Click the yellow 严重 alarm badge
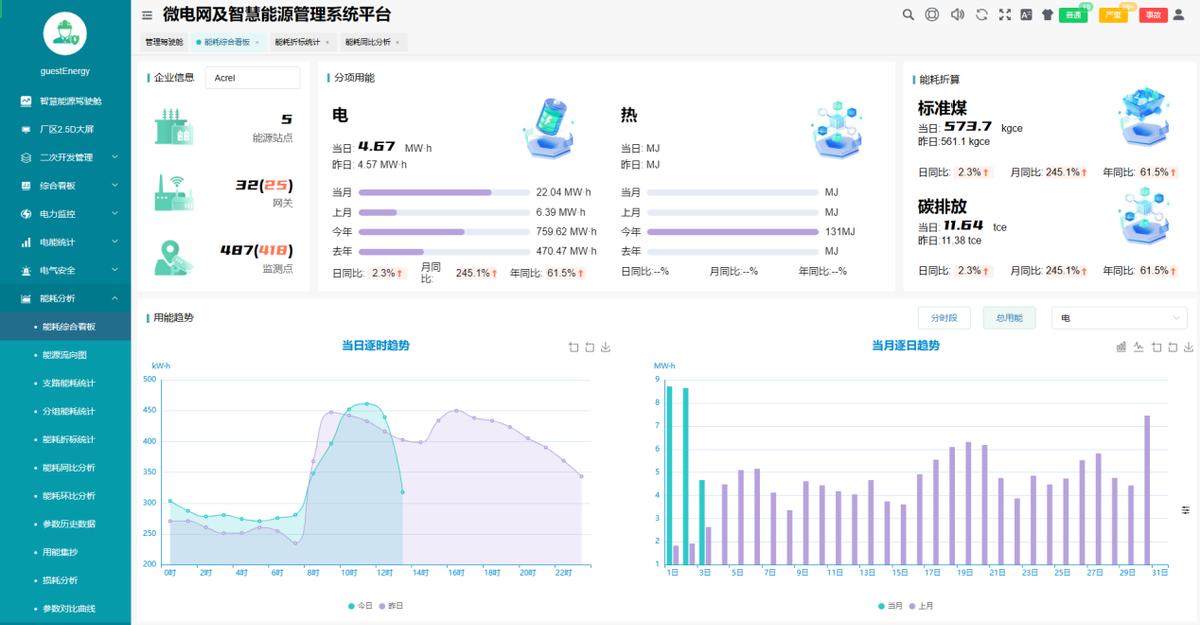1200x625 pixels. point(1113,15)
